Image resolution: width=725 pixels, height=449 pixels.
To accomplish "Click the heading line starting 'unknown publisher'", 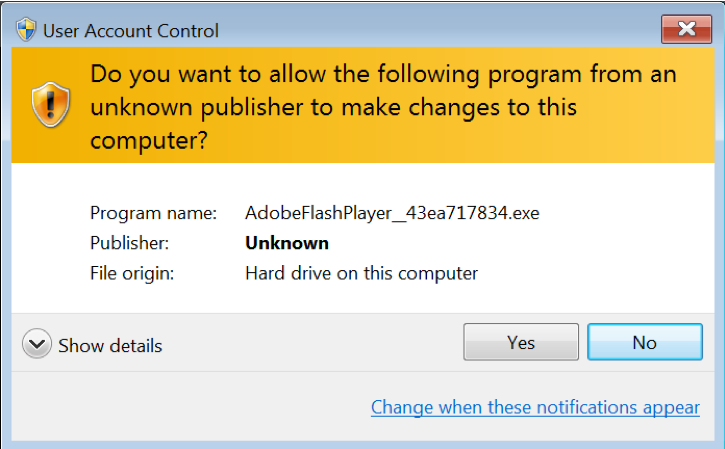I will click(333, 107).
